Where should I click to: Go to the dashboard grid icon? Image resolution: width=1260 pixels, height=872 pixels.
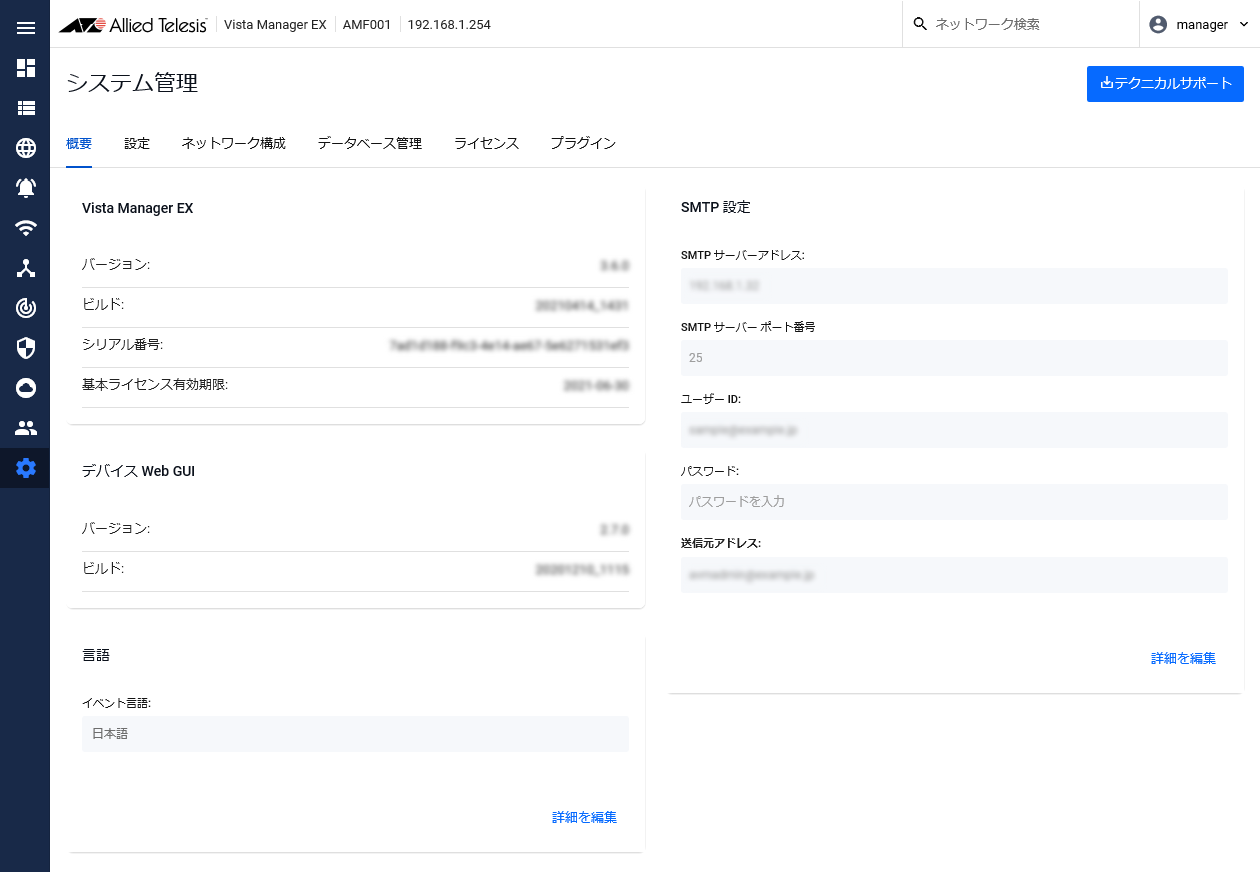coord(26,68)
